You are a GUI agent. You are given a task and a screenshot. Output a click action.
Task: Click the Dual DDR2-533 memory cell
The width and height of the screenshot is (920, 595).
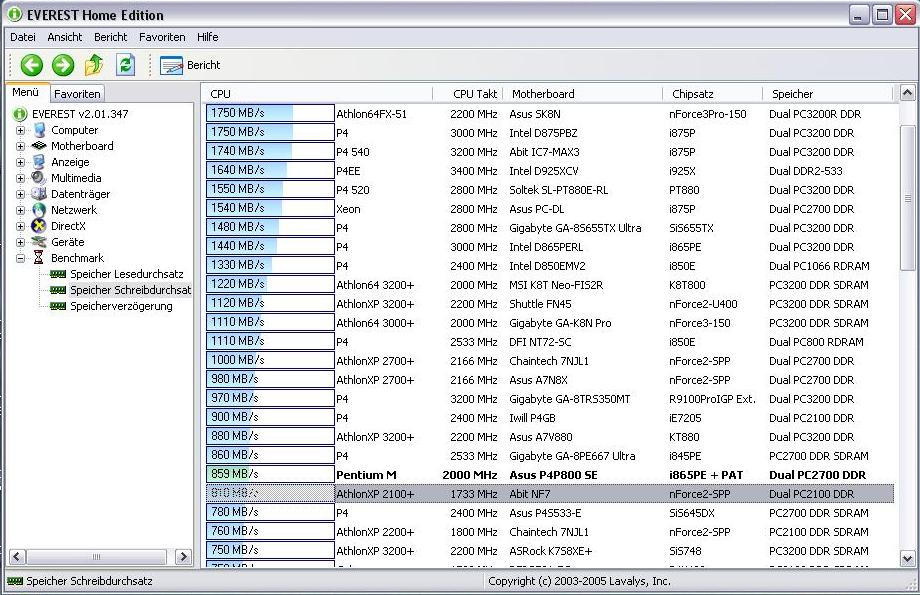pyautogui.click(x=806, y=171)
